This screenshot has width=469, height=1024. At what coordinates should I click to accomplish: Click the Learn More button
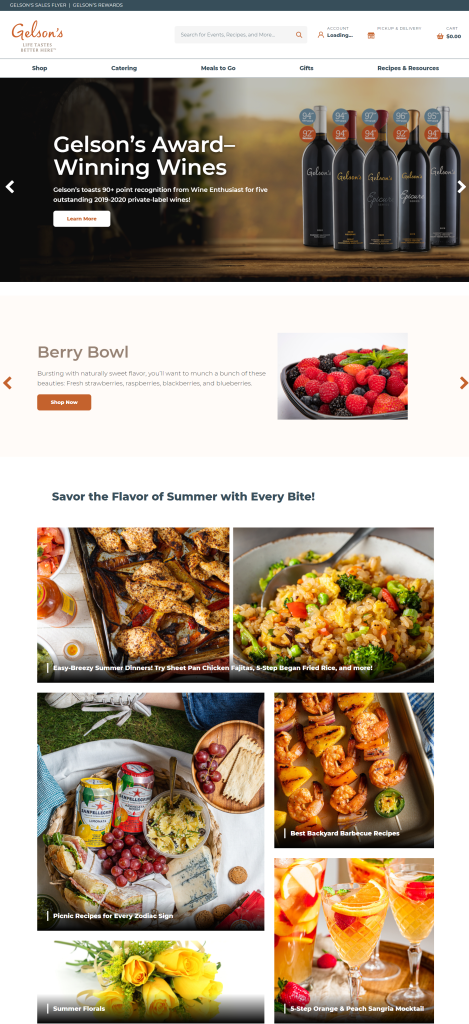82,219
